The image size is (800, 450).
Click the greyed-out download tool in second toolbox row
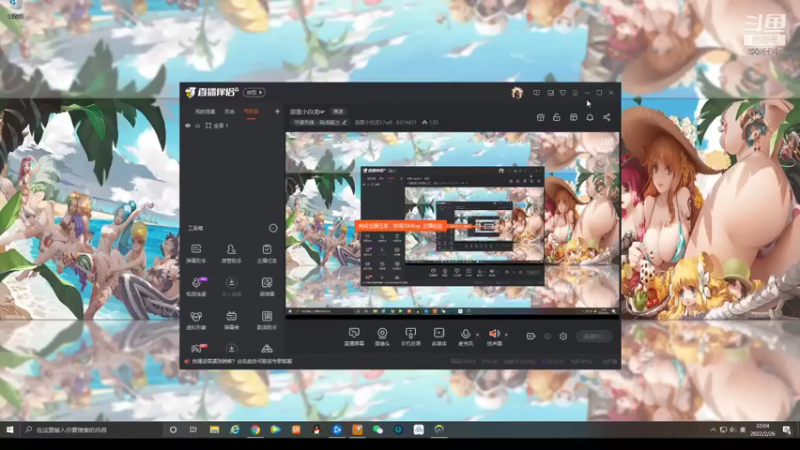231,287
